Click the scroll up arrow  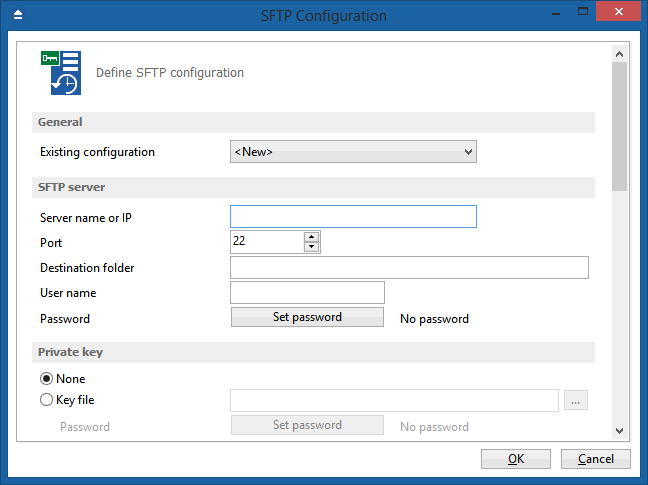[619, 54]
